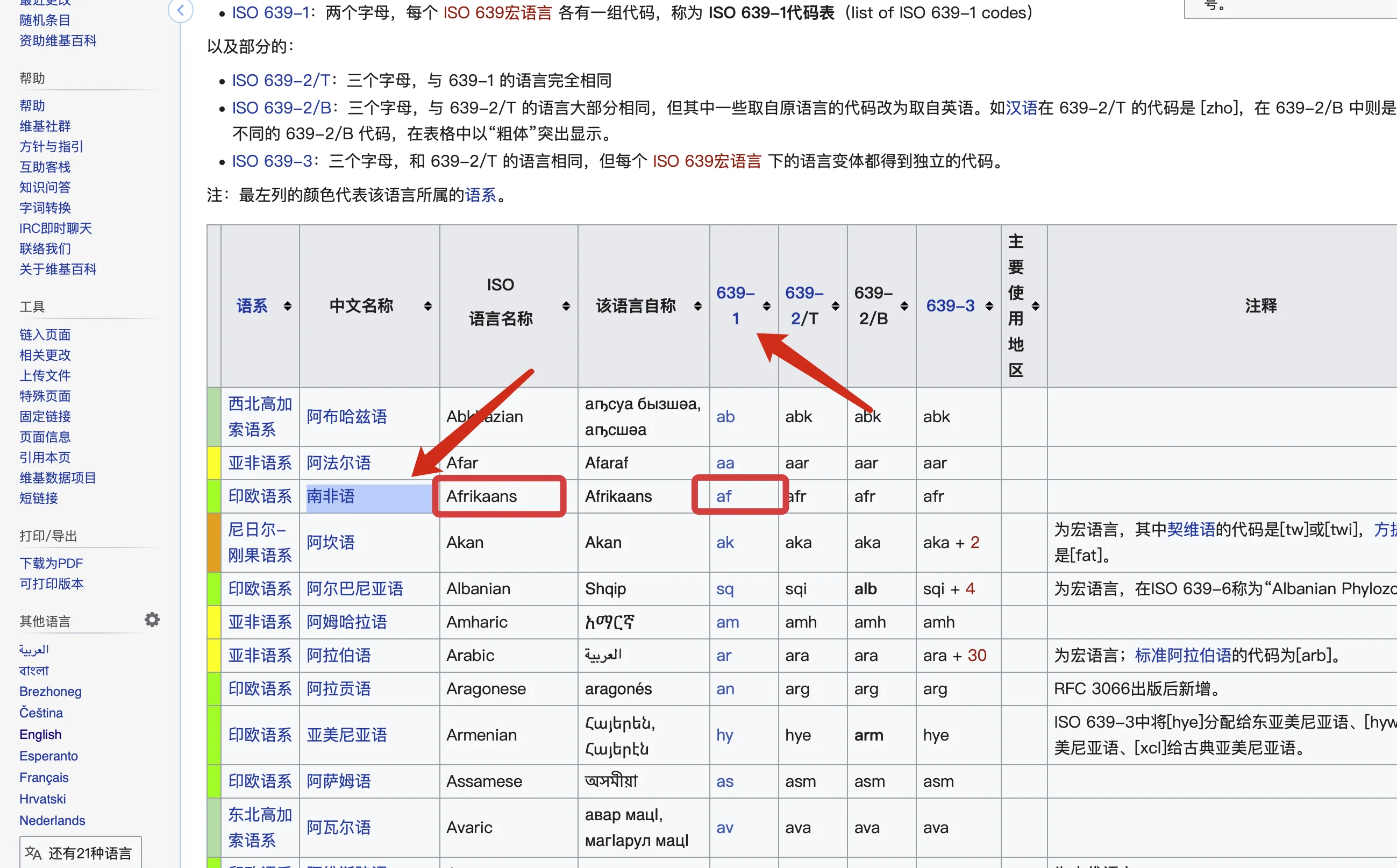Image resolution: width=1397 pixels, height=868 pixels.
Task: Open the 标准阿拉伯语 link in notes column
Action: (1182, 655)
